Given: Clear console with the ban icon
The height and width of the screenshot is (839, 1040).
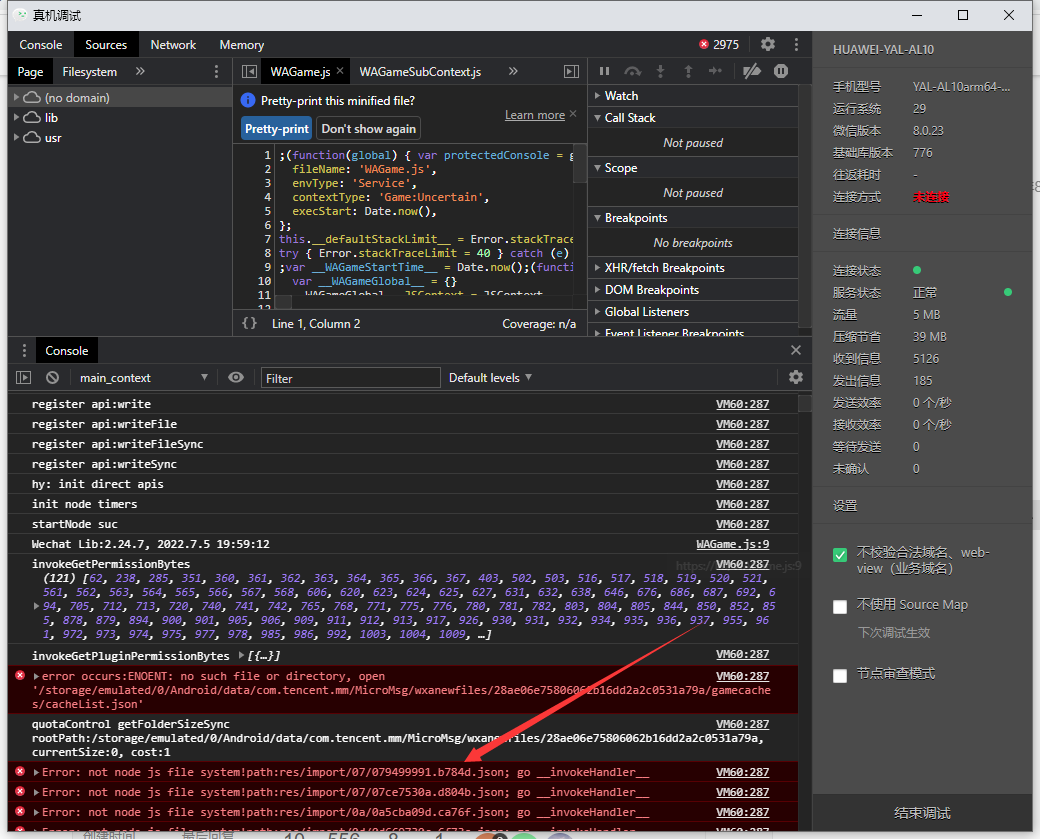Looking at the screenshot, I should tap(52, 378).
